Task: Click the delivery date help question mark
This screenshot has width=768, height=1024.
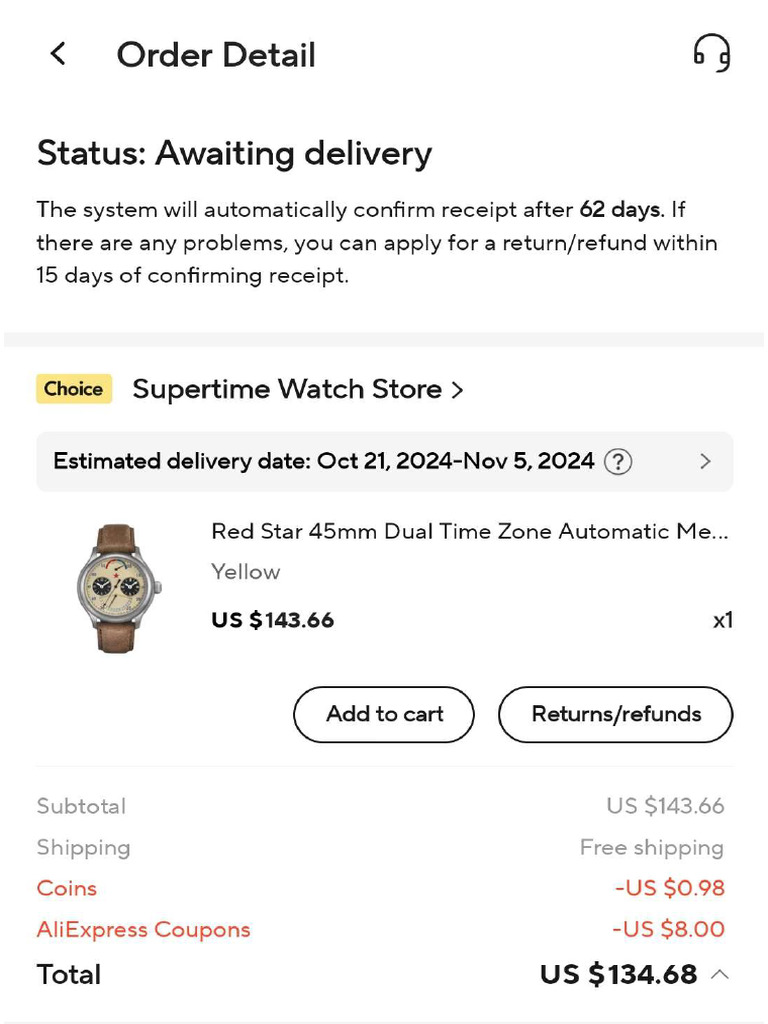Action: 620,461
